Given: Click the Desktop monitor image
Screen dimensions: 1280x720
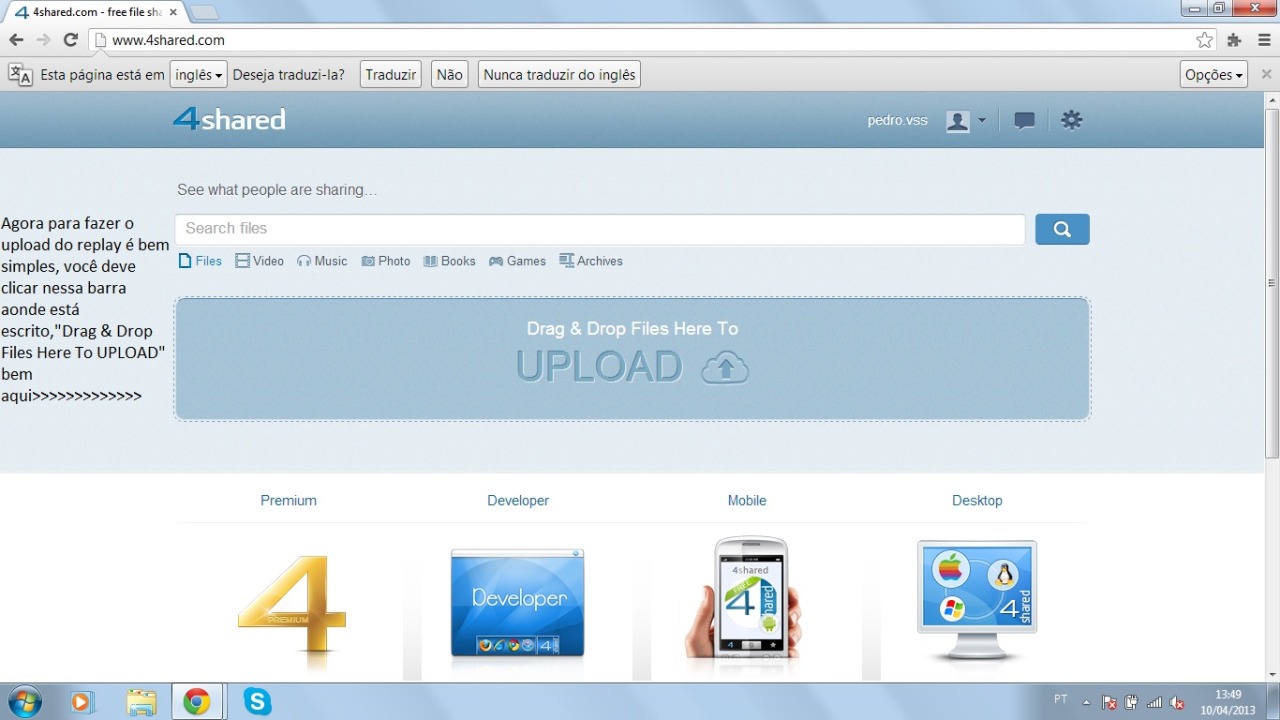Looking at the screenshot, I should tap(977, 600).
